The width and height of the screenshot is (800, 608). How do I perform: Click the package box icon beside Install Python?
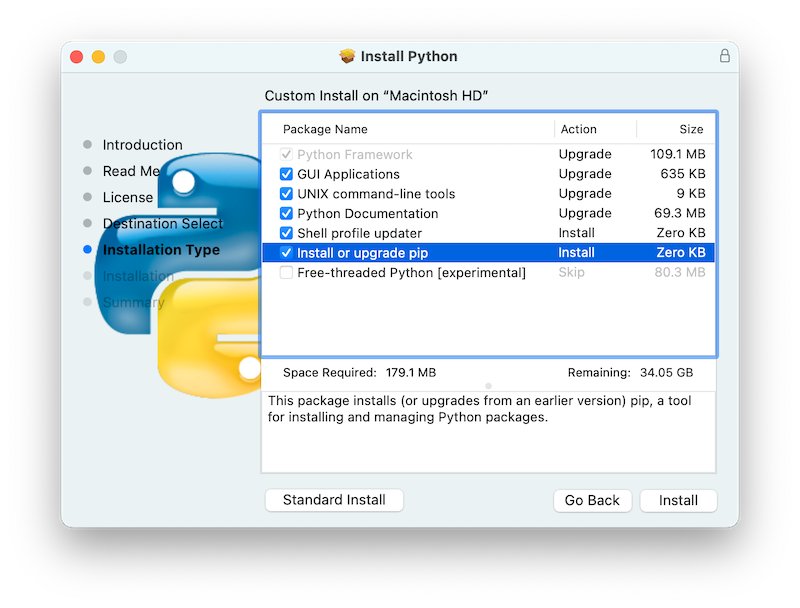point(347,56)
